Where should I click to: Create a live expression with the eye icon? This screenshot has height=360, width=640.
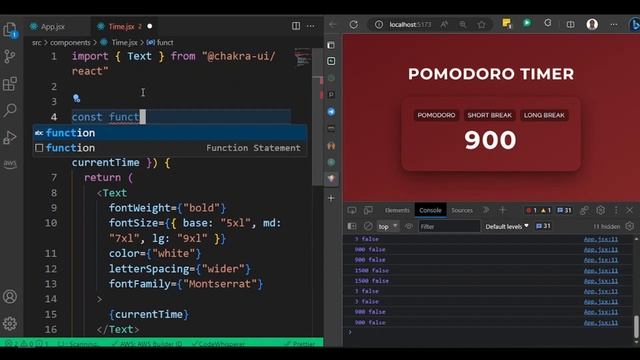409,226
